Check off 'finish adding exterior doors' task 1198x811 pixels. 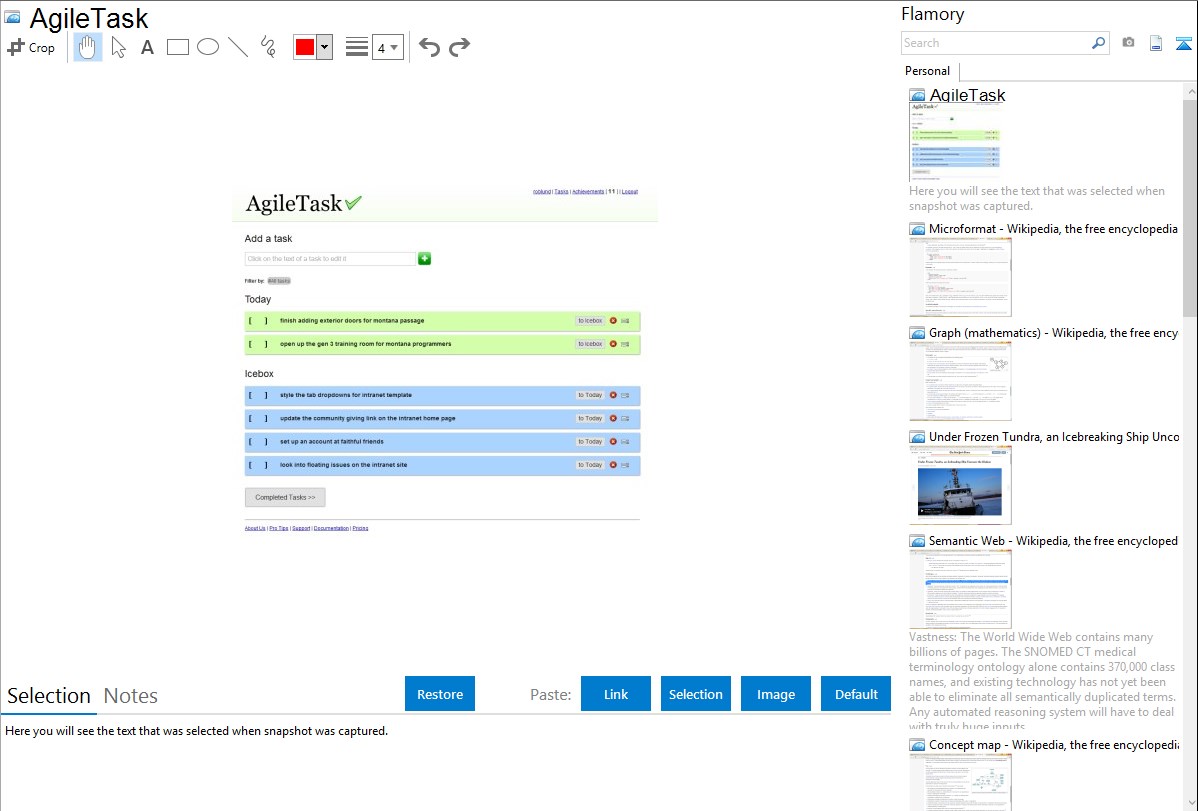point(257,321)
